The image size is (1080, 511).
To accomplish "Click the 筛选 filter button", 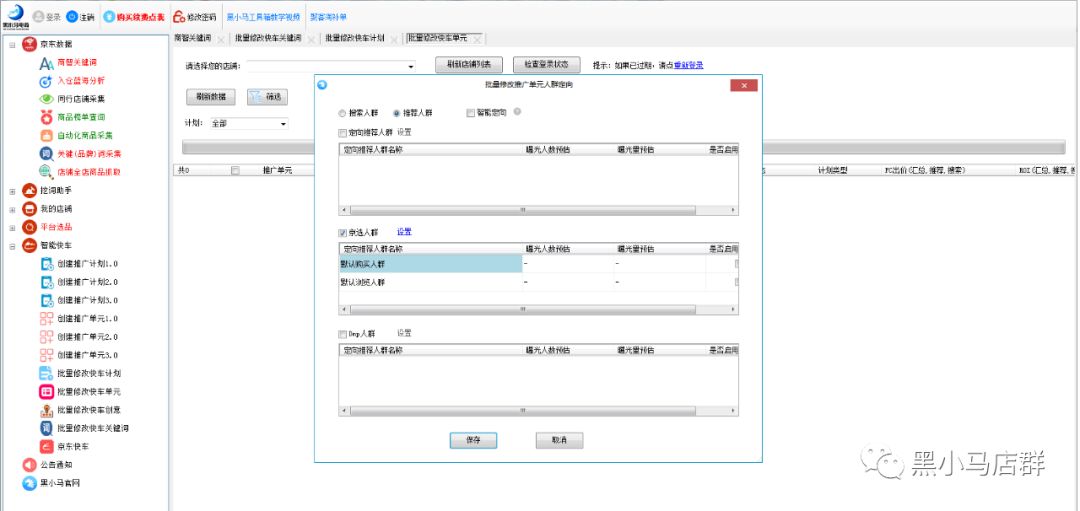I will click(267, 97).
